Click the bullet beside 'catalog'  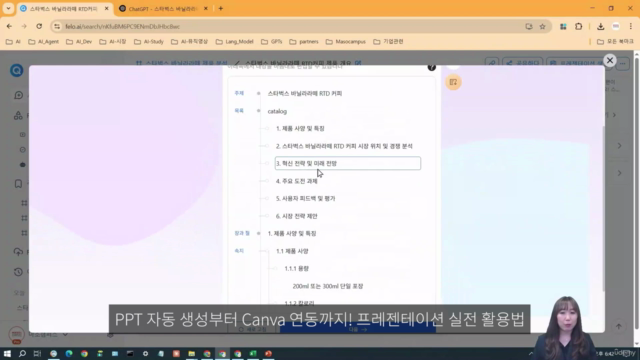click(x=258, y=111)
